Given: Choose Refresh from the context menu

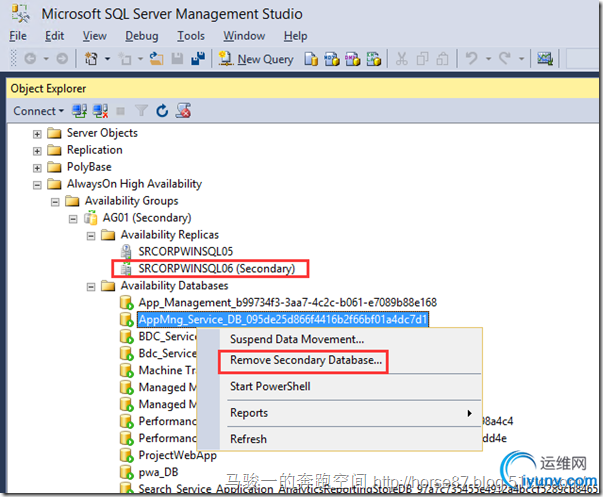Looking at the screenshot, I should pos(248,439).
